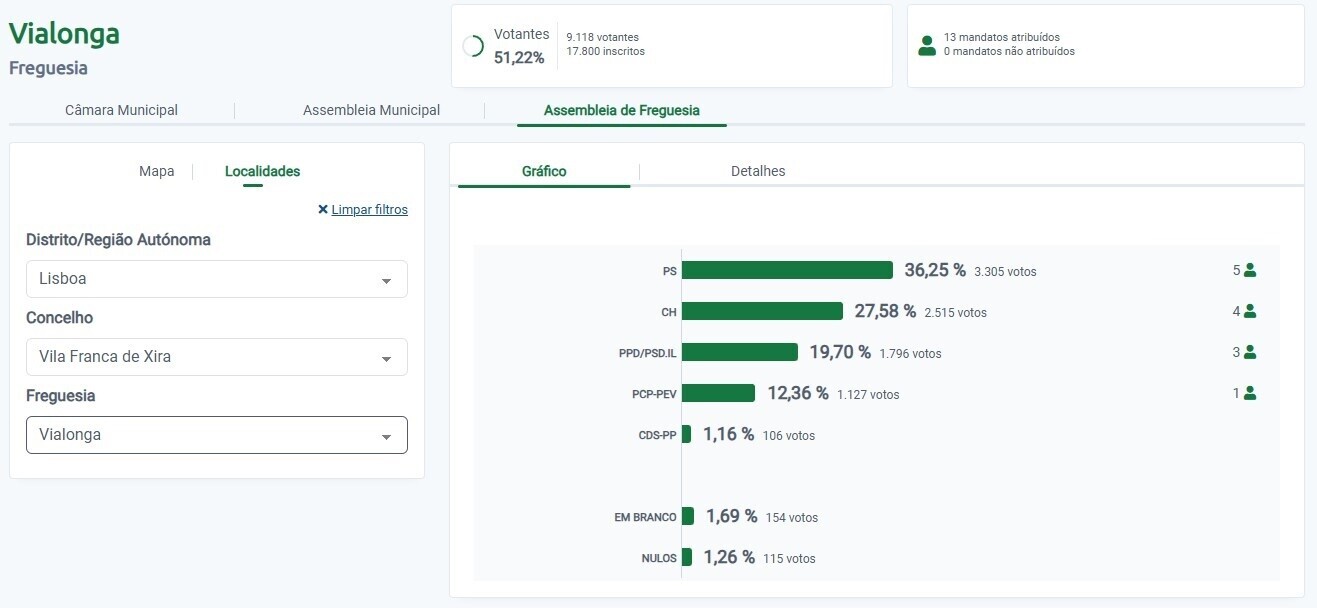Screen dimensions: 1317x608
Task: Click the voter turnout circular progress icon
Action: 473,46
